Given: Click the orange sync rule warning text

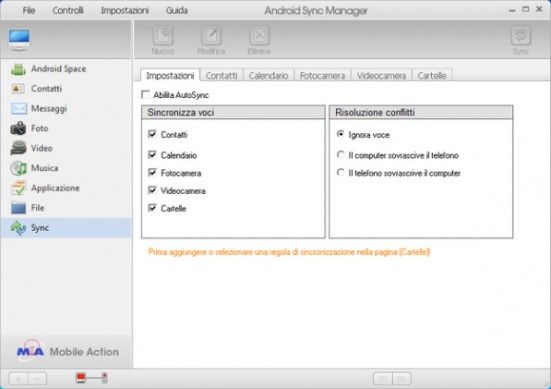Looking at the screenshot, I should (289, 252).
